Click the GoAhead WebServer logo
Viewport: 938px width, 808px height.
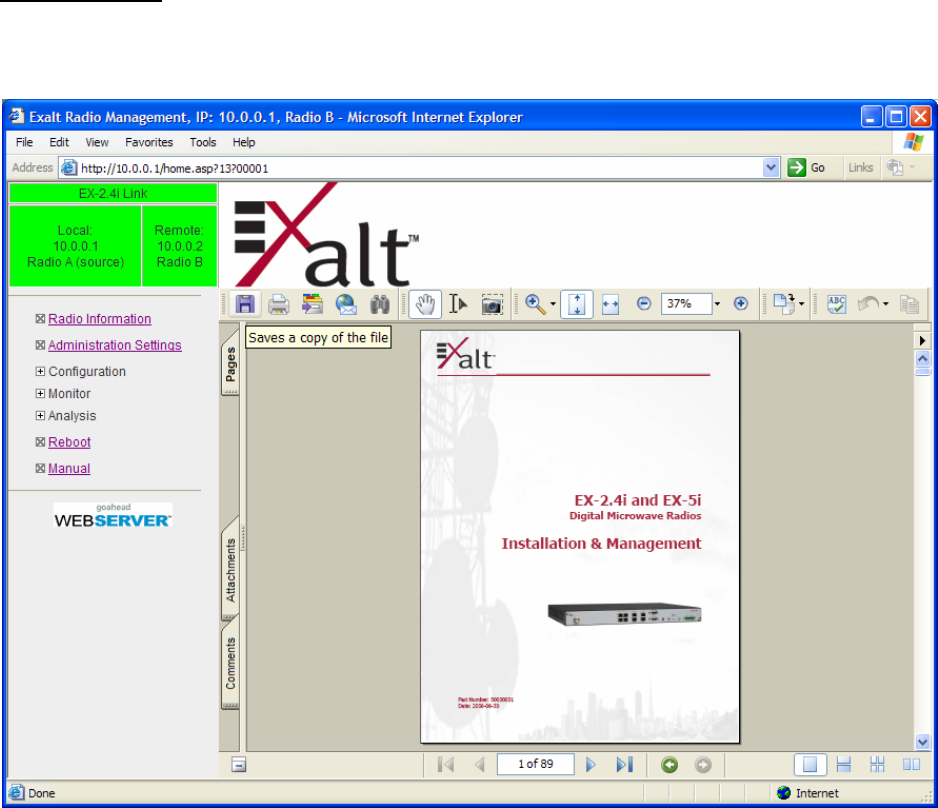tap(112, 516)
